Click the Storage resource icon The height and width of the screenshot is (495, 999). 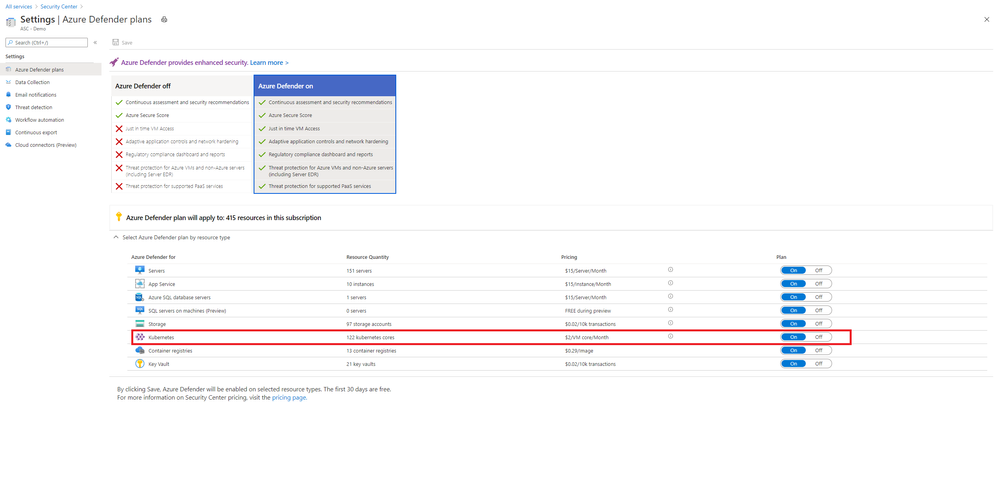click(140, 324)
